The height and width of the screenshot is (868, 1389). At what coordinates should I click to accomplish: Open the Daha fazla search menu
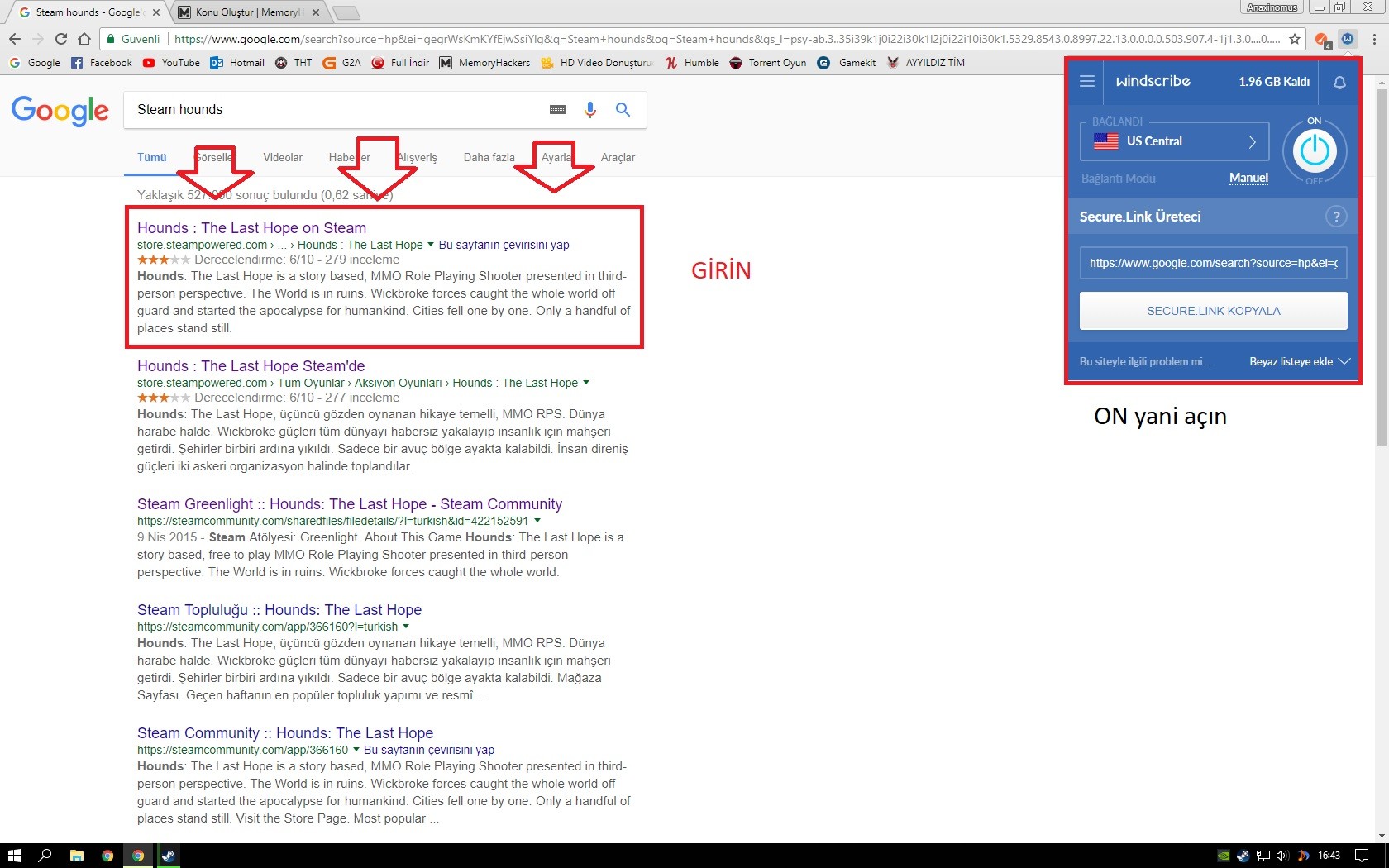point(489,157)
